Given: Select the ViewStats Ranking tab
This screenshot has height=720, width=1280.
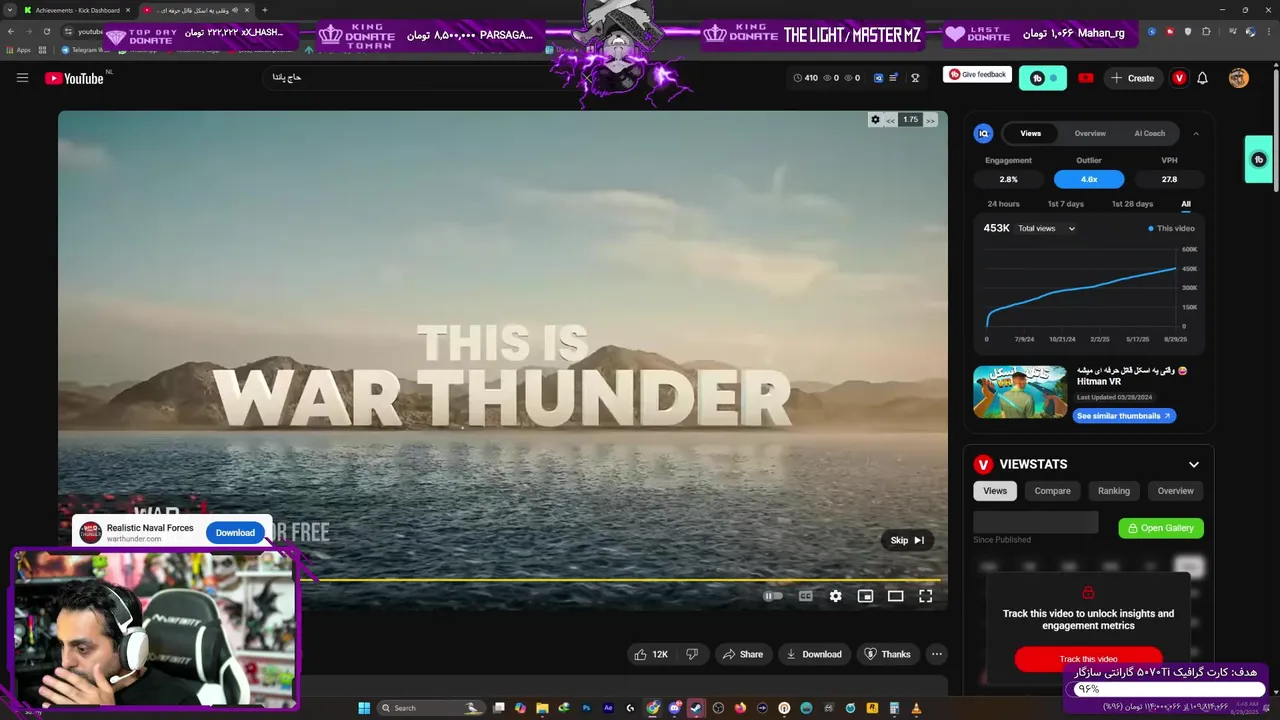Looking at the screenshot, I should (x=1113, y=491).
